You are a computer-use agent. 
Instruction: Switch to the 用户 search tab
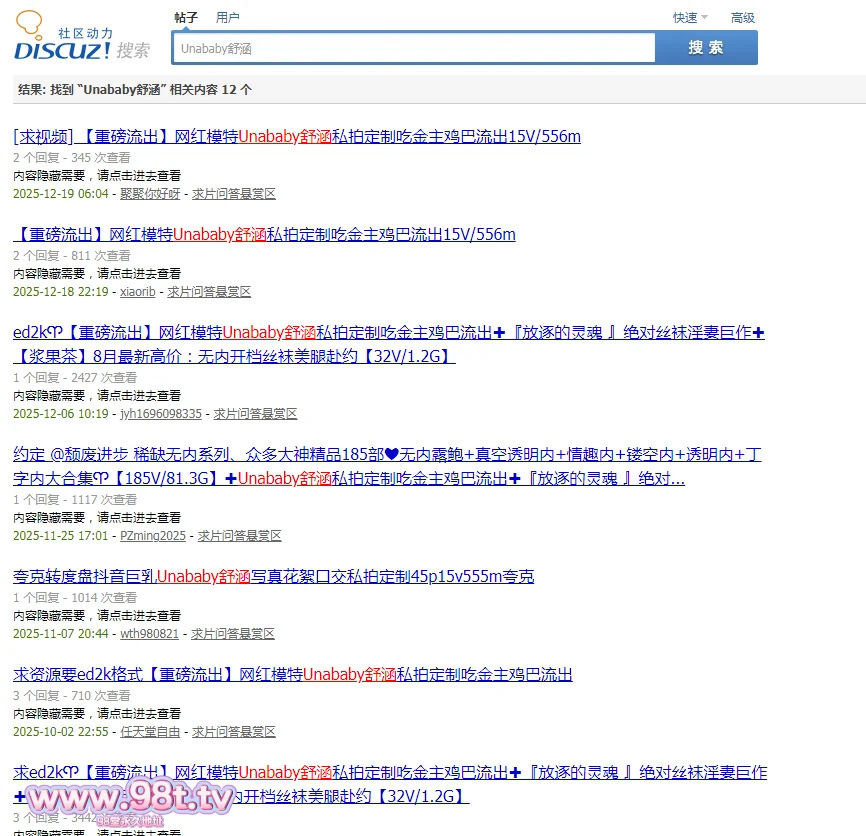pyautogui.click(x=228, y=18)
